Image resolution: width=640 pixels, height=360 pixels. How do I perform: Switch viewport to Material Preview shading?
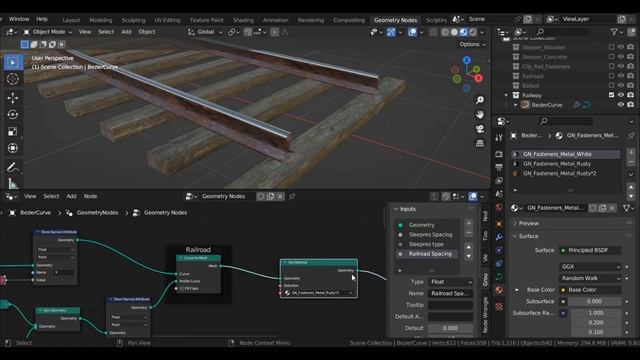click(464, 32)
